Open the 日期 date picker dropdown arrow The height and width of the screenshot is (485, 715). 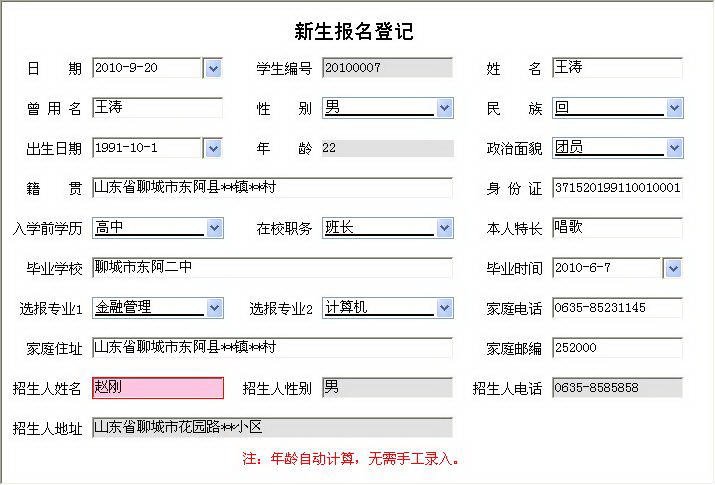213,68
